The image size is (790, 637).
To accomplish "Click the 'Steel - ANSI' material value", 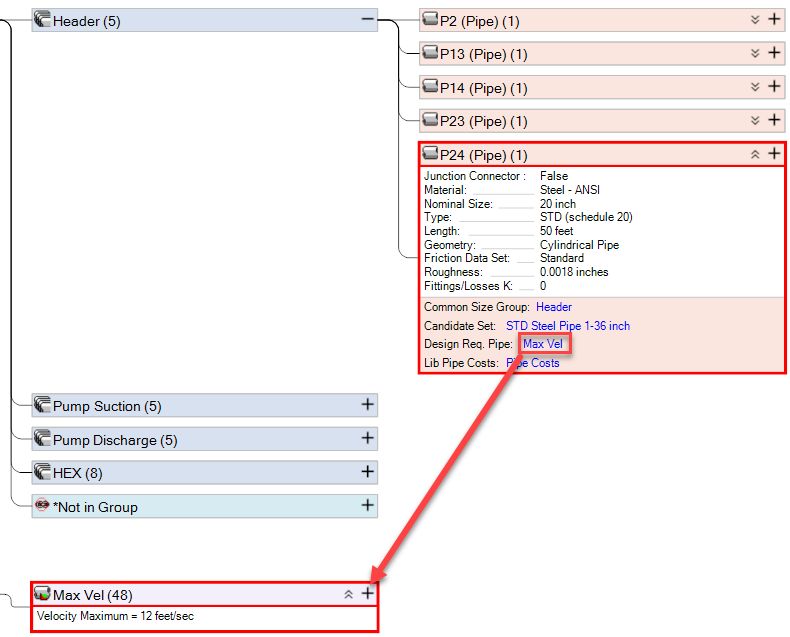I will tap(570, 190).
